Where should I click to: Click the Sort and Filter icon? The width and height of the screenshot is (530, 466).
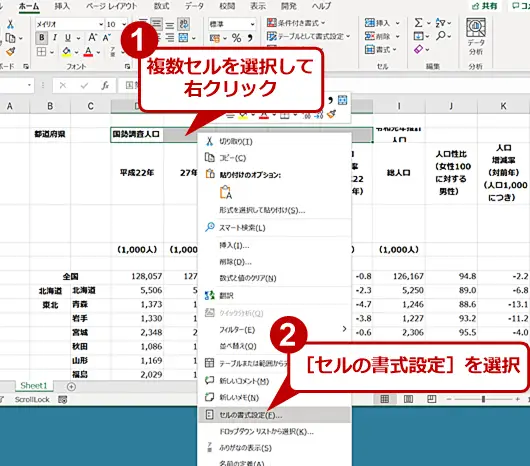(x=440, y=23)
